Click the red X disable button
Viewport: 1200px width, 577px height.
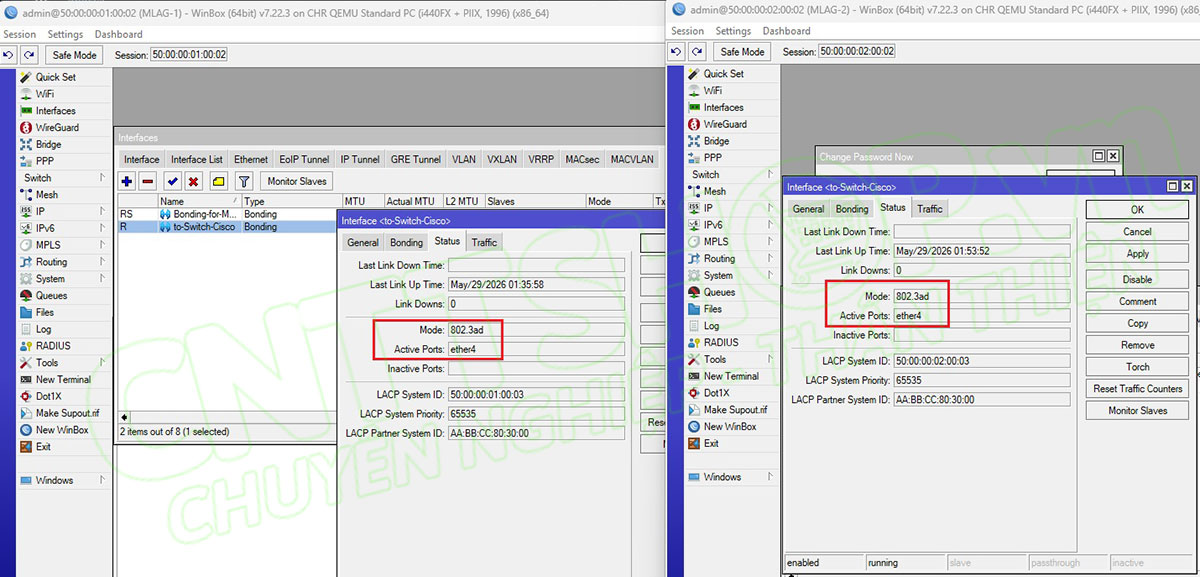point(193,181)
